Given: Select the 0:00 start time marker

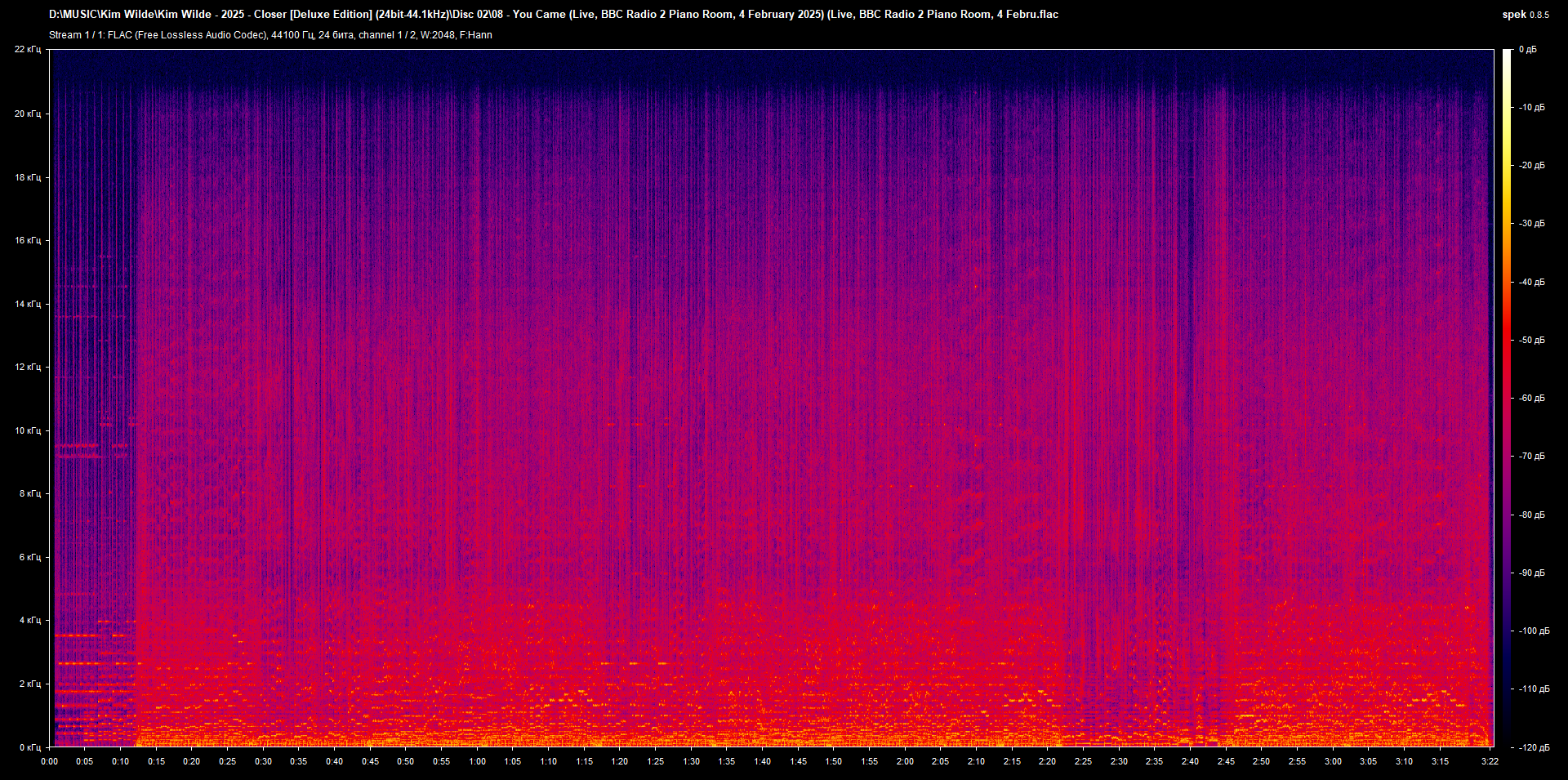Looking at the screenshot, I should (x=50, y=761).
